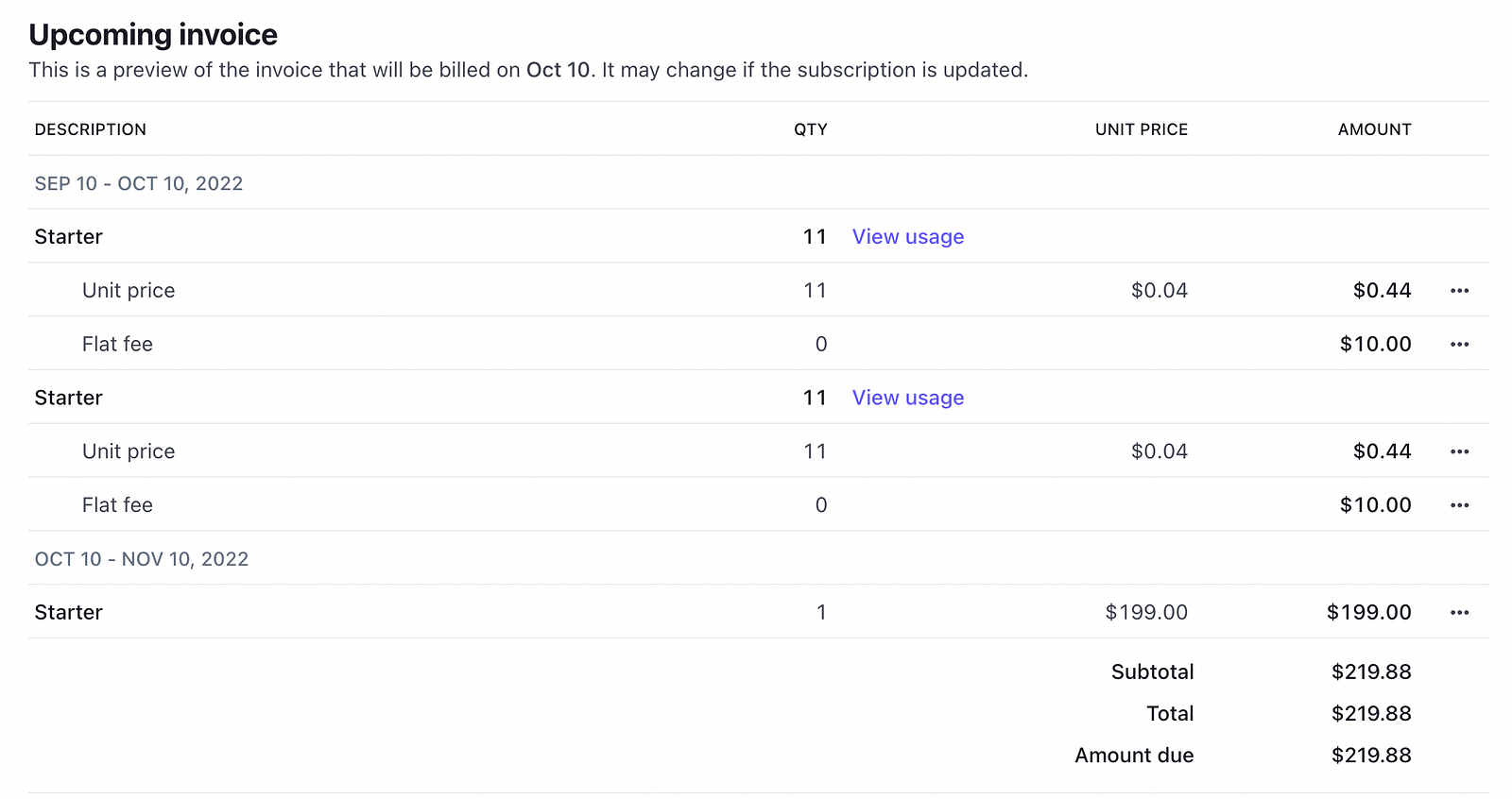The height and width of the screenshot is (799, 1512).
Task: Click the QTY column header
Action: coord(810,129)
